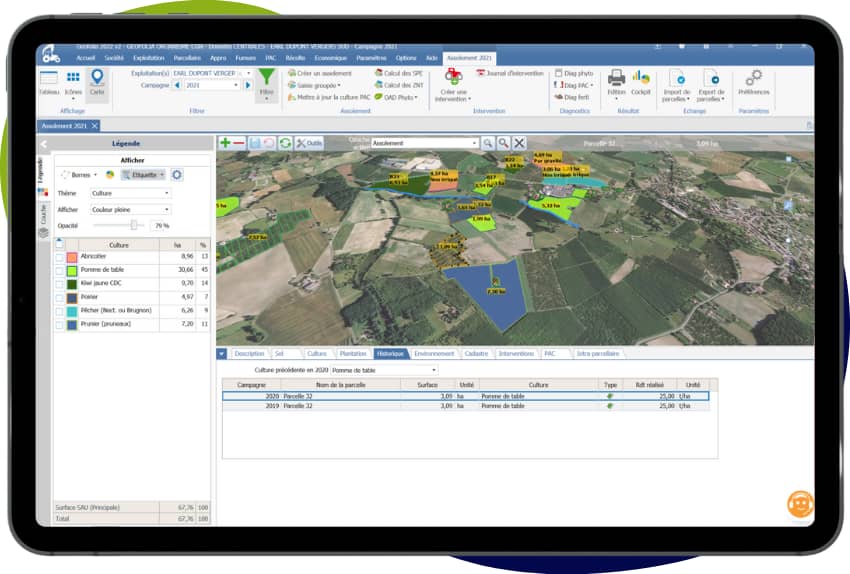
Task: Open the Thème Culture dropdown
Action: pyautogui.click(x=130, y=194)
